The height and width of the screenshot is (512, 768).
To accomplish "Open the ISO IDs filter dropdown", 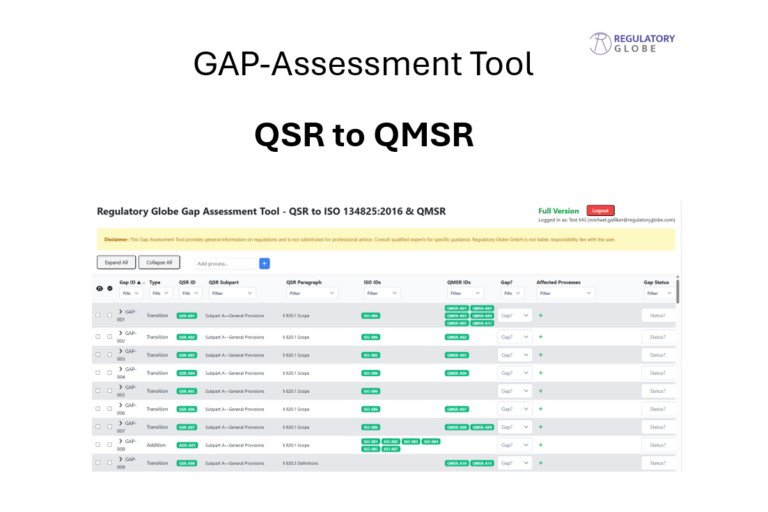I will pos(382,293).
